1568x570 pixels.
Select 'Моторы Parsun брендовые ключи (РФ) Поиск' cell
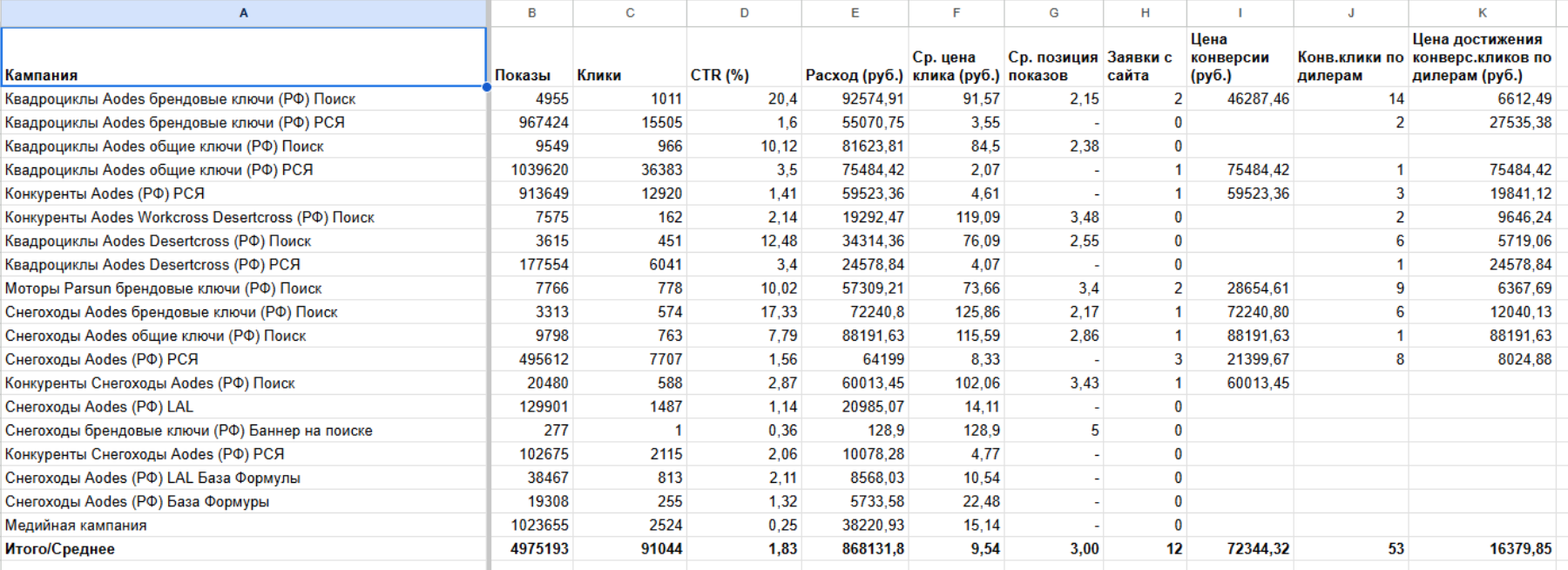point(244,288)
